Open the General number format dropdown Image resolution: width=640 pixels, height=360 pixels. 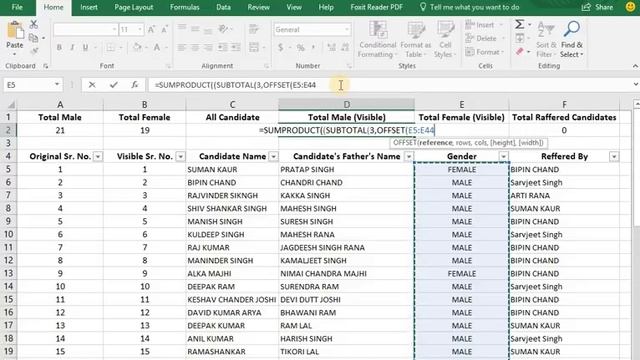(x=347, y=29)
